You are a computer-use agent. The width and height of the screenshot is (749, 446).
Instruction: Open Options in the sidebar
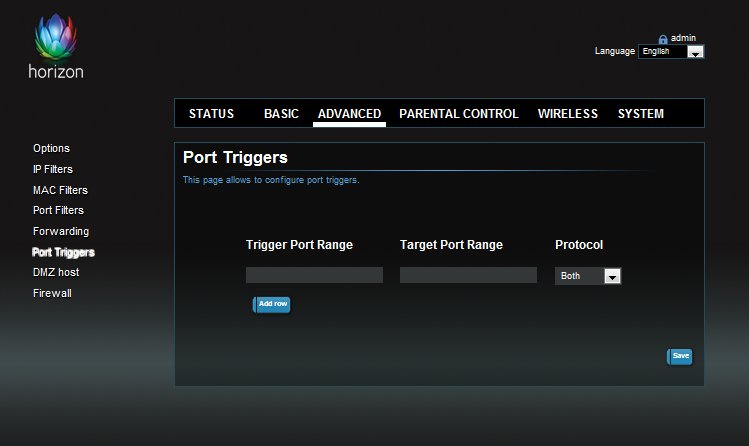[51, 149]
